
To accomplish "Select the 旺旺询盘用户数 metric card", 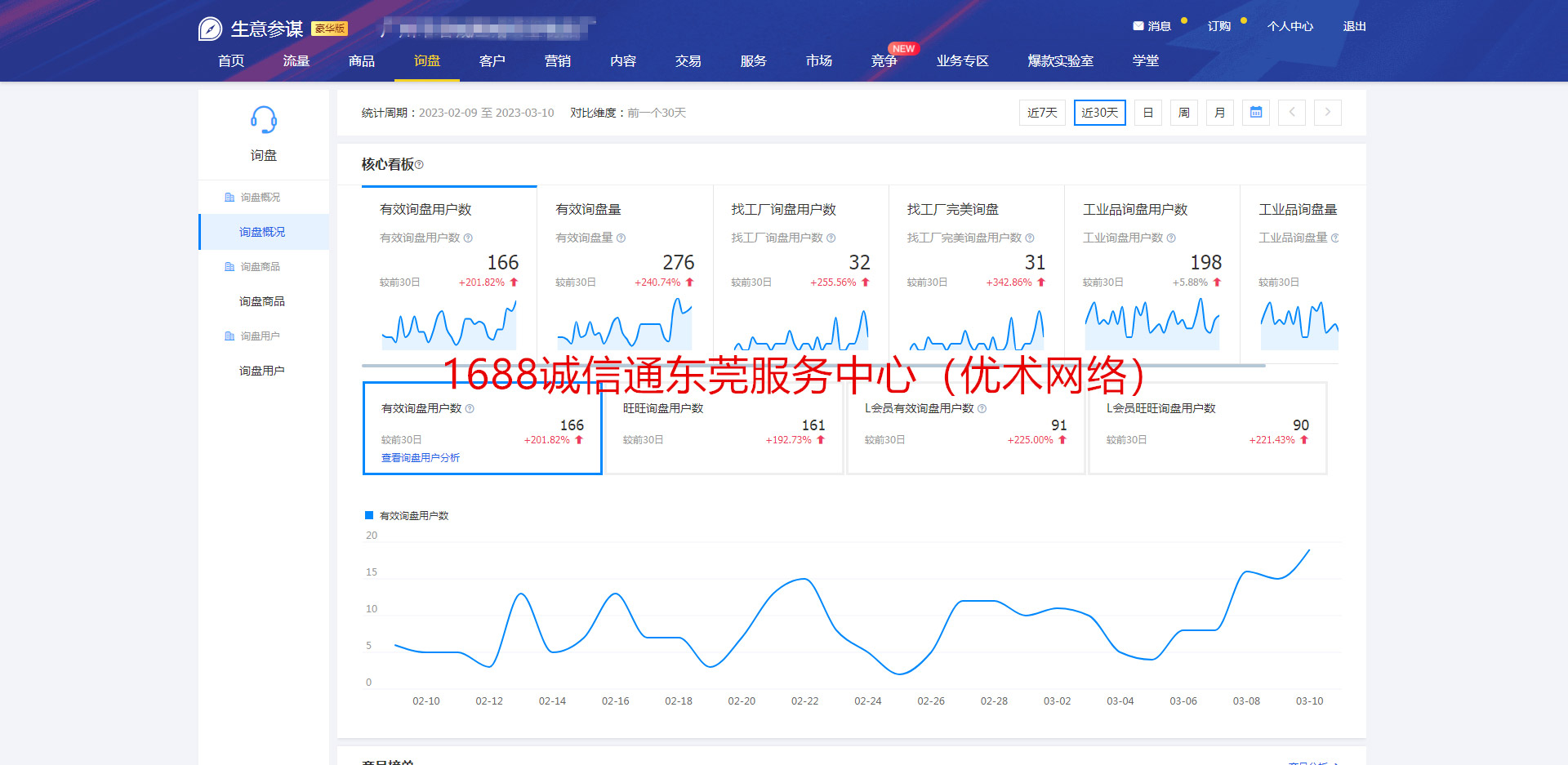I will pos(724,428).
